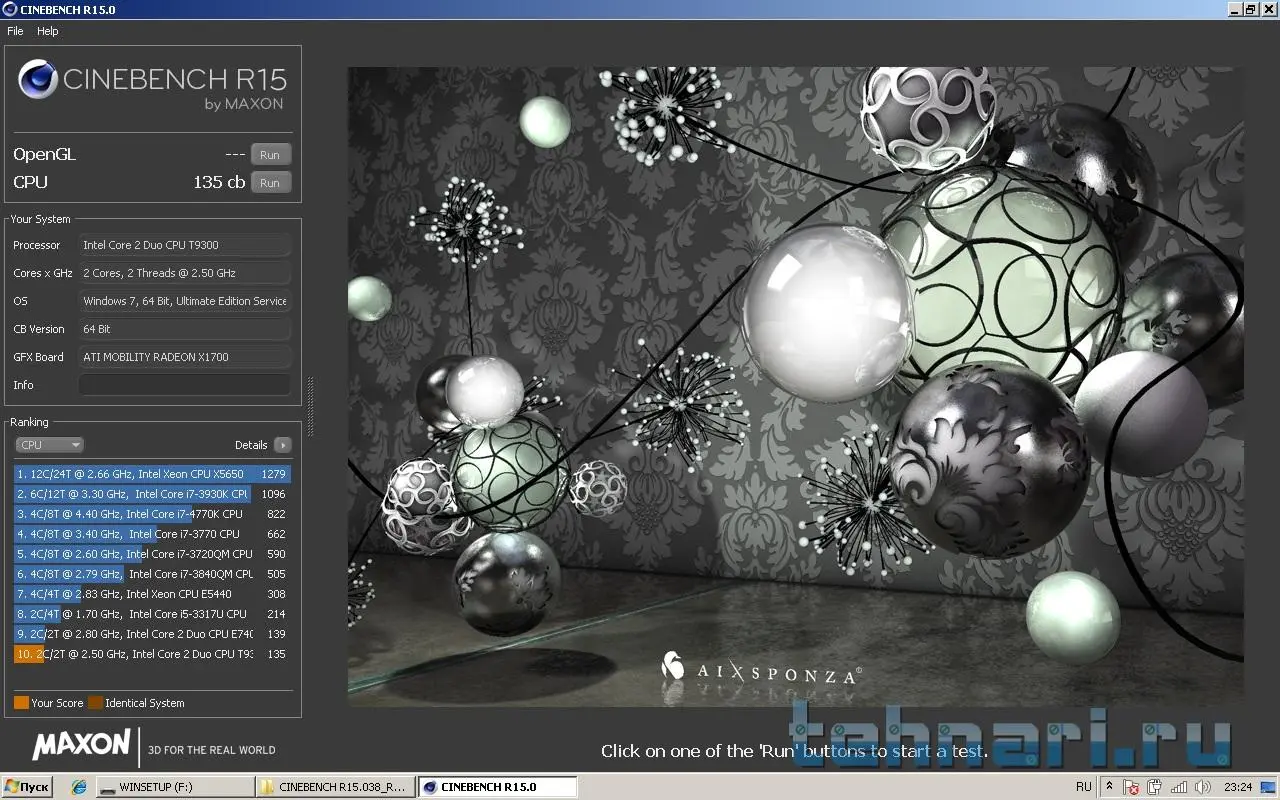Click the power plug tray icon
This screenshot has width=1280, height=800.
tap(1155, 787)
